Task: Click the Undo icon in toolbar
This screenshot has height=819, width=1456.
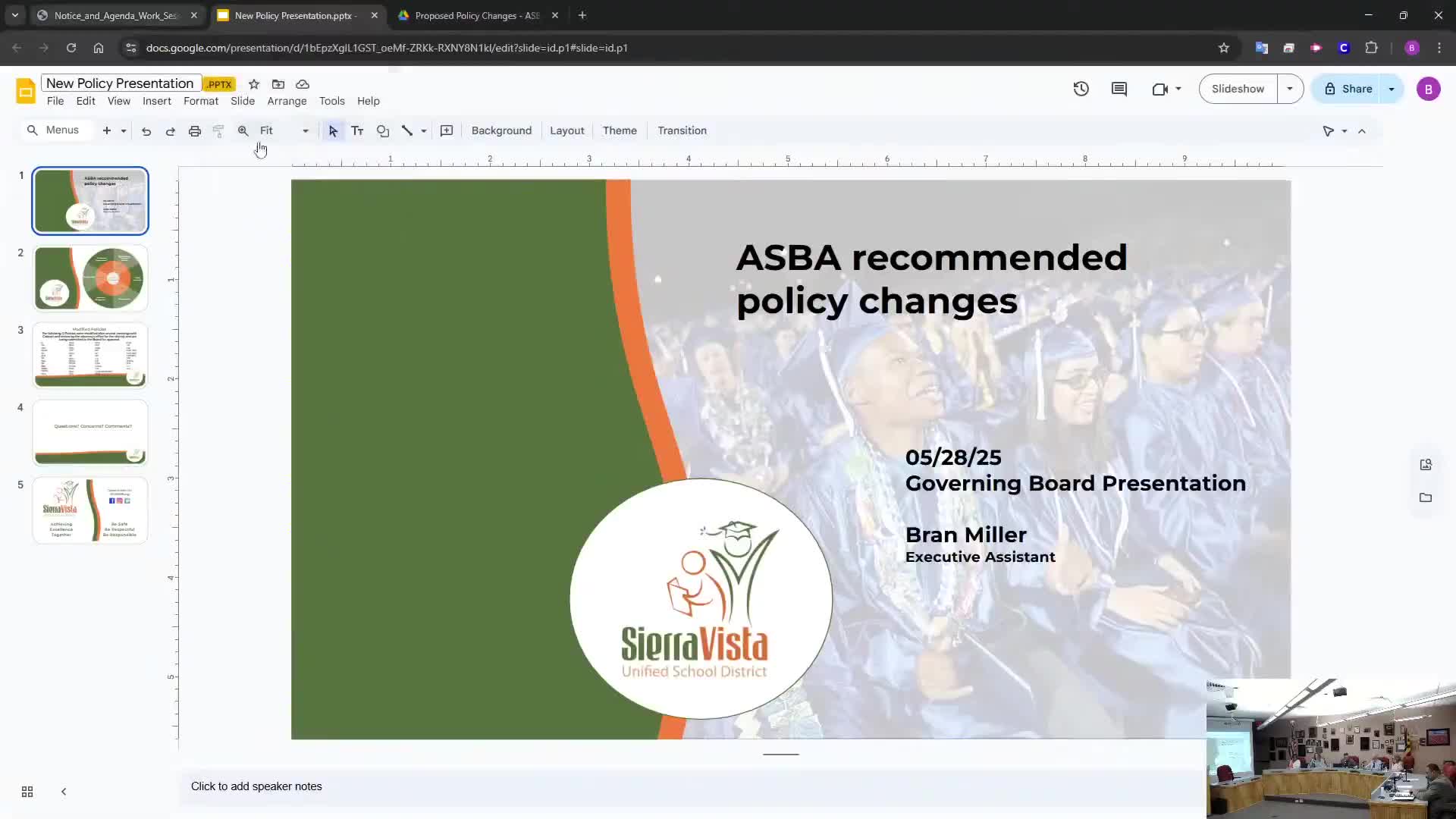Action: (x=146, y=131)
